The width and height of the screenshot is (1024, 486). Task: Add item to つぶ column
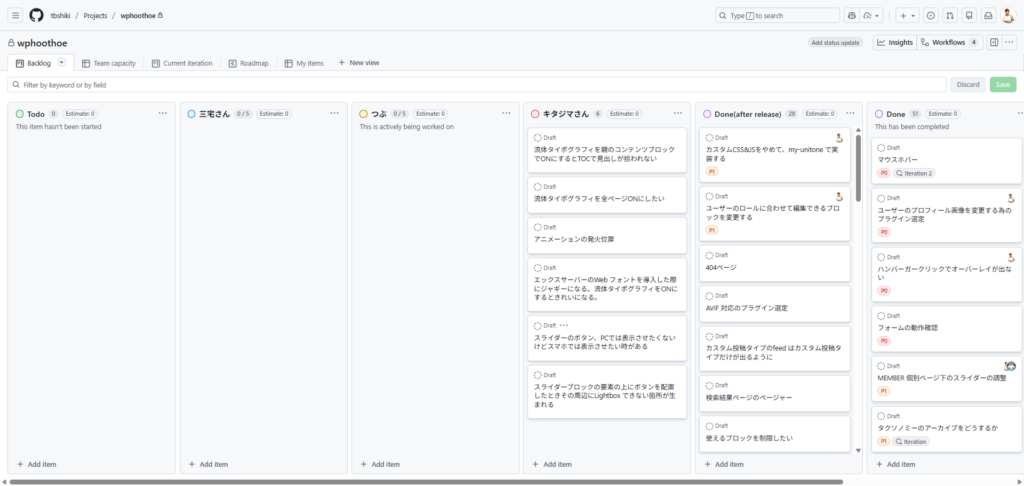pos(380,464)
